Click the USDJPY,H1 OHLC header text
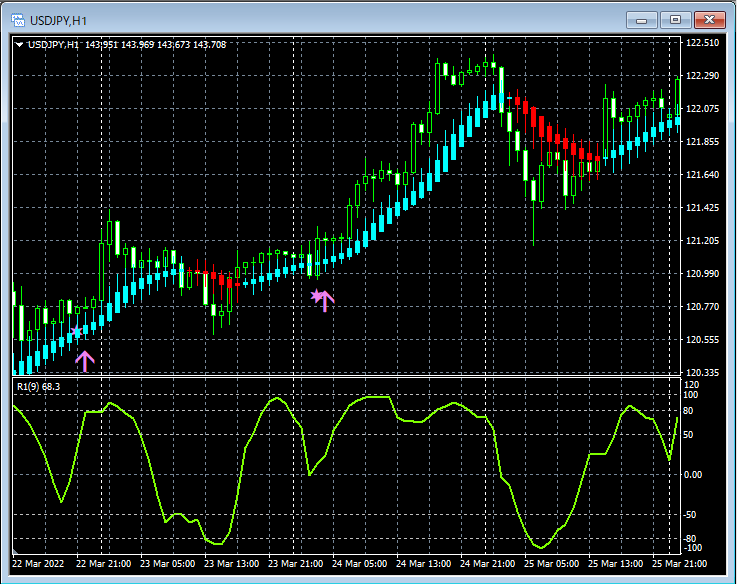Screen dimensions: 738x584 point(127,45)
